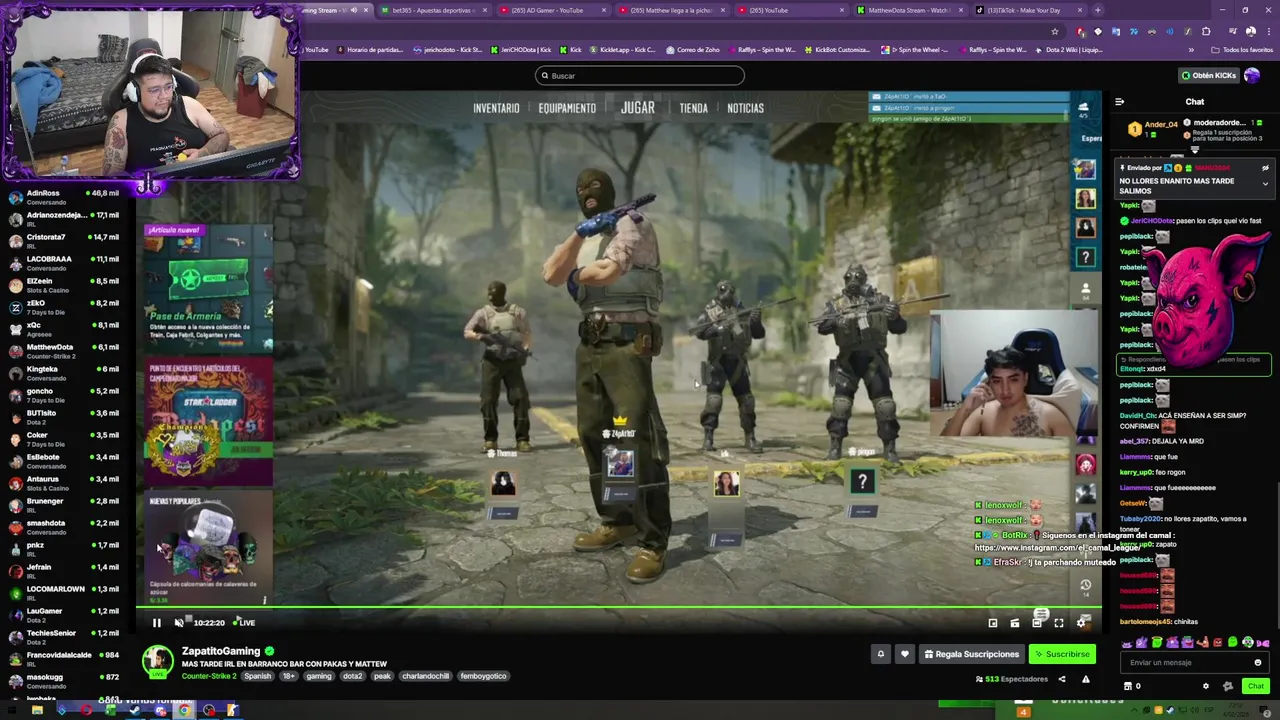Open picture-in-picture mini player
Screen dimensions: 1280x720
993,623
